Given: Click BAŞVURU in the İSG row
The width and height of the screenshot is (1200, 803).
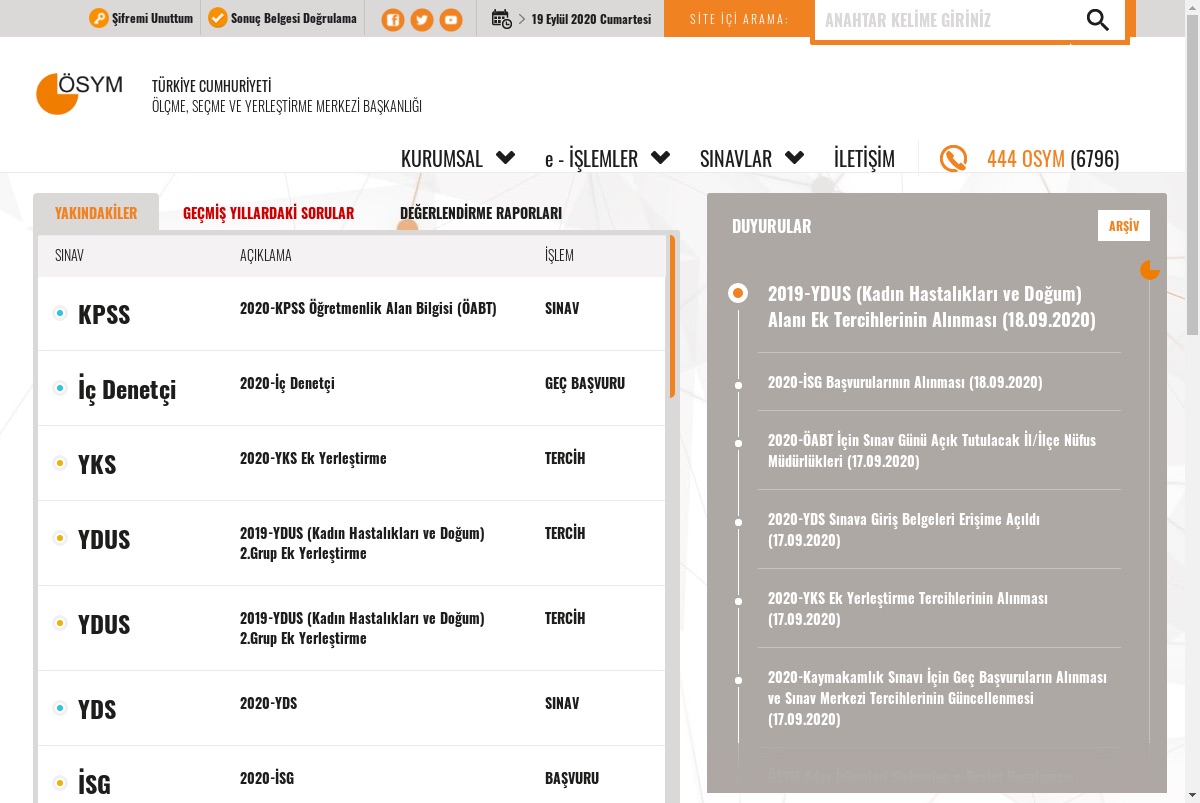Looking at the screenshot, I should [x=572, y=778].
